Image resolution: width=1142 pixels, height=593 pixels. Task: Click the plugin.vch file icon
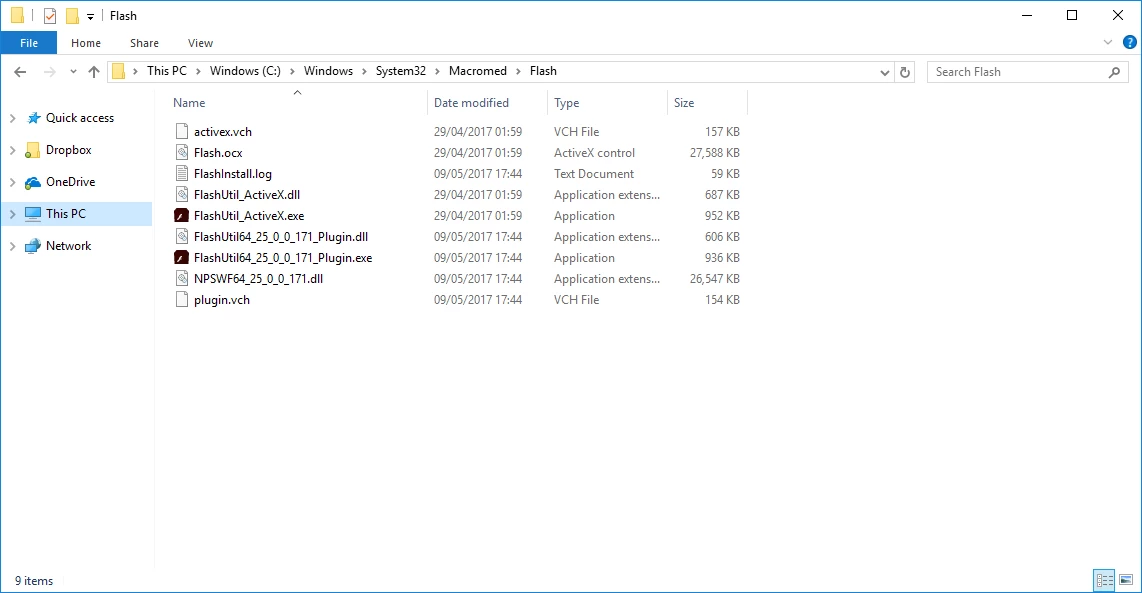point(181,299)
